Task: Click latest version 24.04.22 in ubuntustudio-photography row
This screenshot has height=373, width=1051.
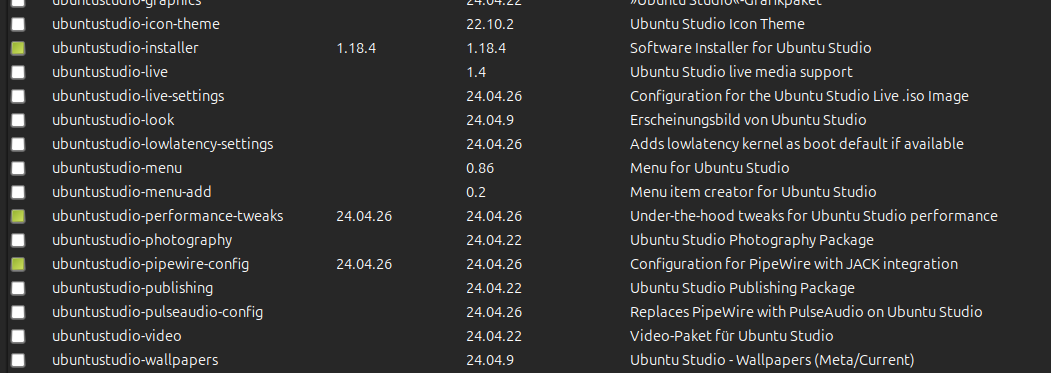Action: click(x=494, y=240)
